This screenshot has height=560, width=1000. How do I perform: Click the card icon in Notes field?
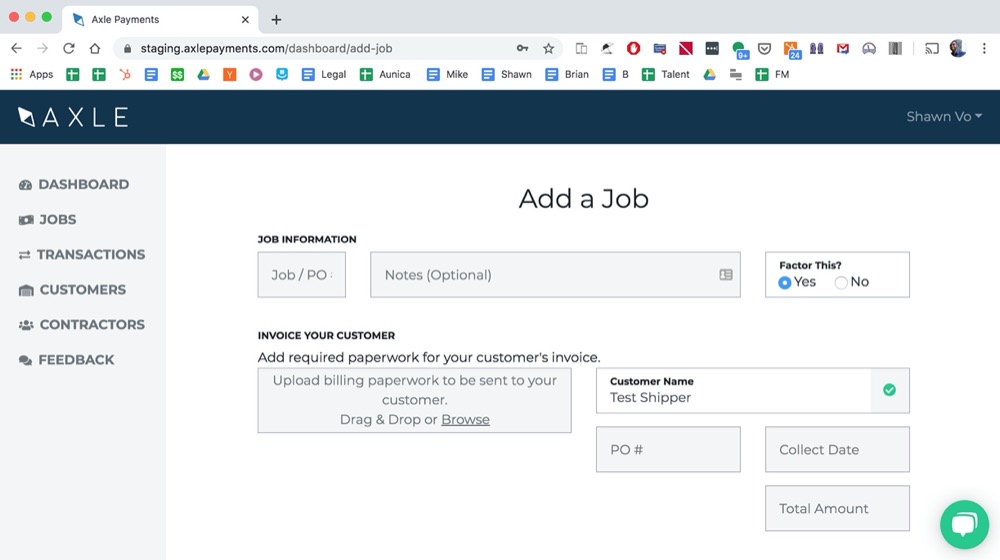[726, 275]
